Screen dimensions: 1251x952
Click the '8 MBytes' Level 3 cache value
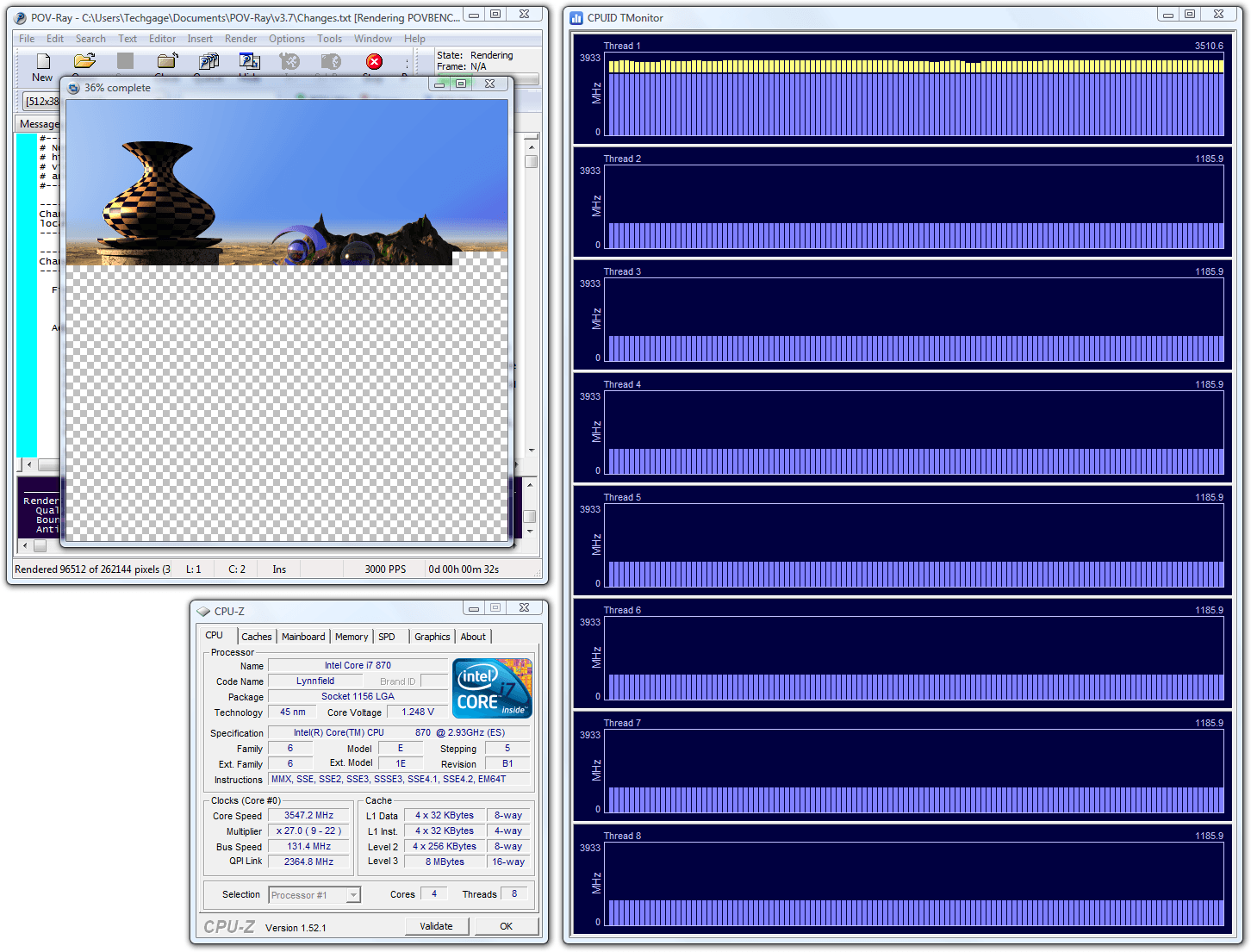point(445,862)
